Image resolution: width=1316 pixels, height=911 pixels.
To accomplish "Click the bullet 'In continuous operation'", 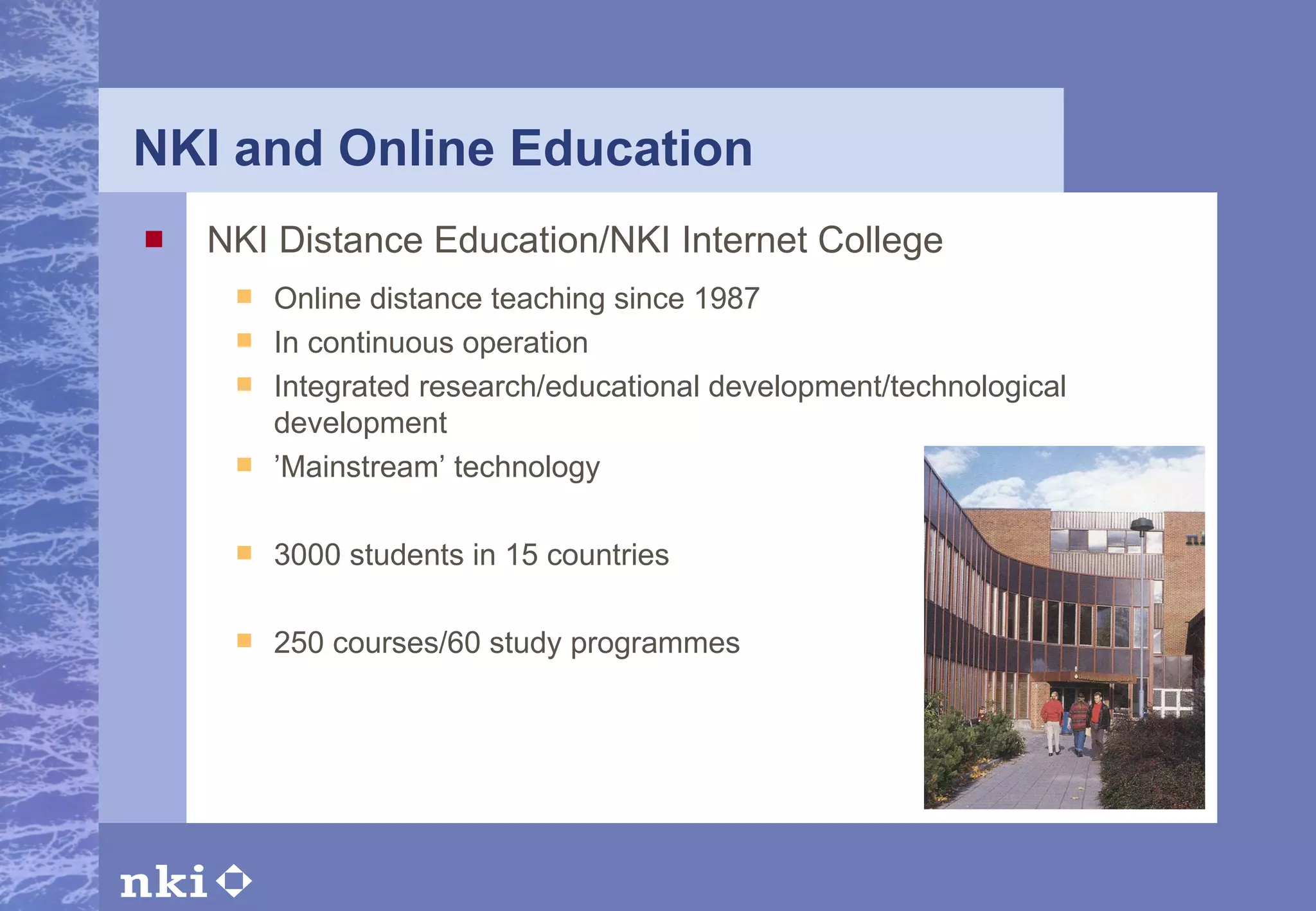I will coord(431,343).
